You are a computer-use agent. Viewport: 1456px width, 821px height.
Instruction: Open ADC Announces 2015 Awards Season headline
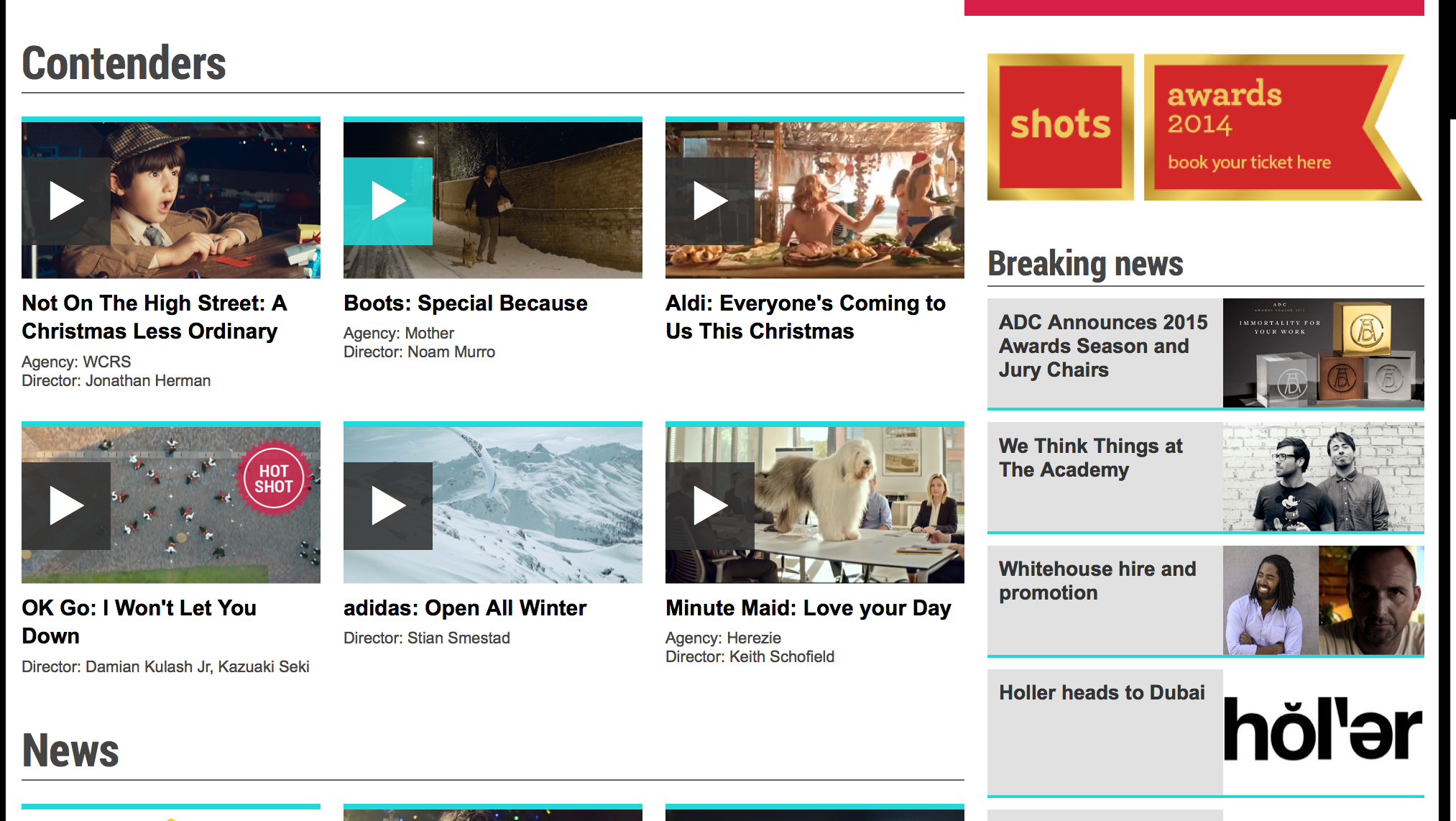pyautogui.click(x=1102, y=346)
